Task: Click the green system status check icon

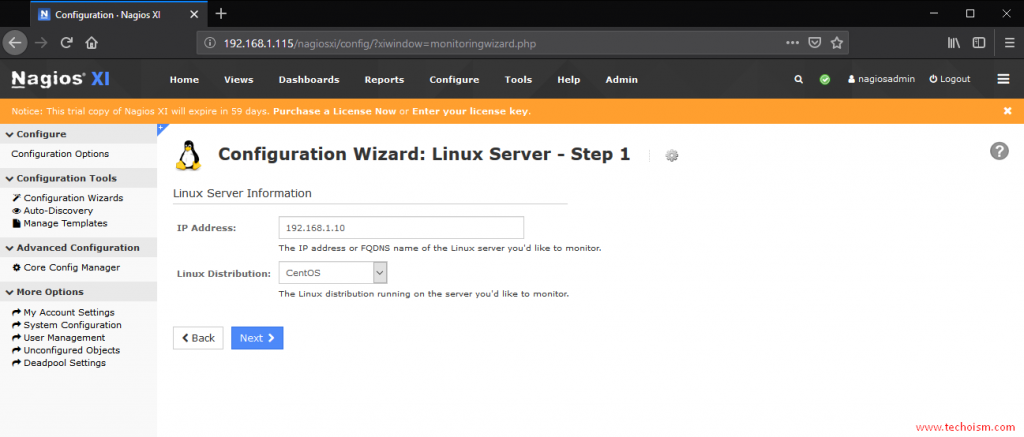Action: [825, 79]
